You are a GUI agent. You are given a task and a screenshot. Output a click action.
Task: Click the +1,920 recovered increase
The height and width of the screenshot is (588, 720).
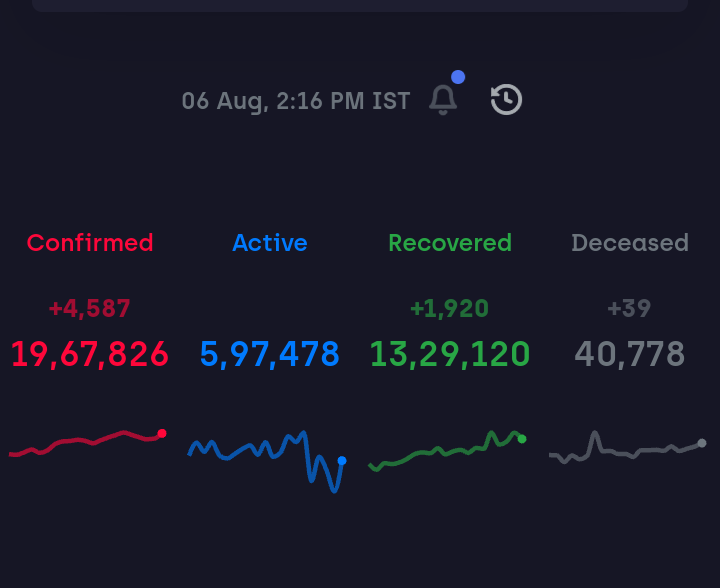[450, 308]
